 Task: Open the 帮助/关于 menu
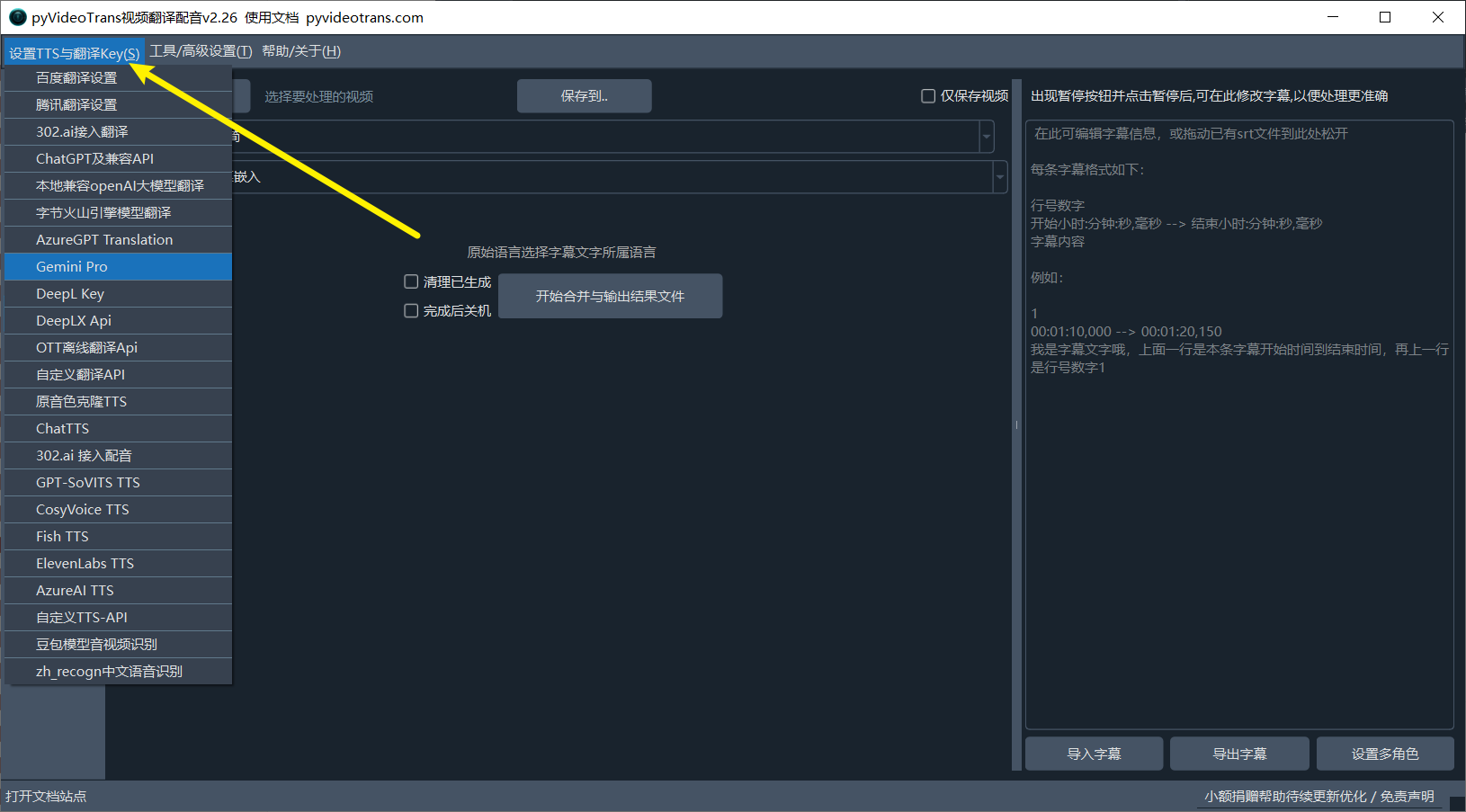tap(301, 51)
